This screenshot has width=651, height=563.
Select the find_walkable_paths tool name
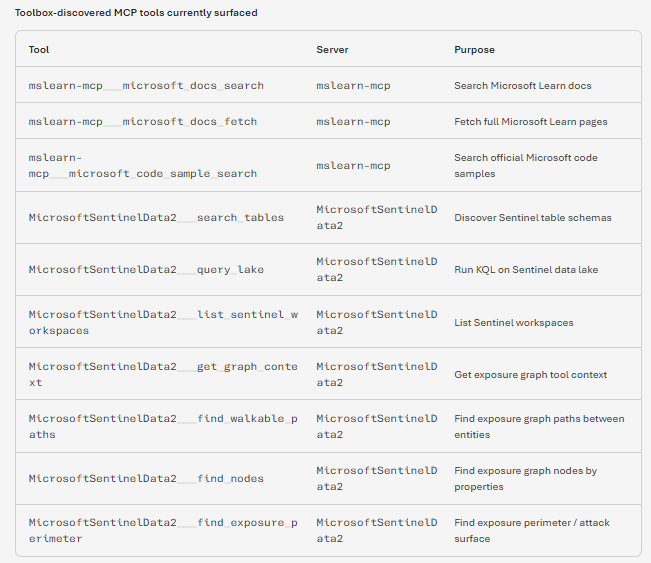(163, 426)
